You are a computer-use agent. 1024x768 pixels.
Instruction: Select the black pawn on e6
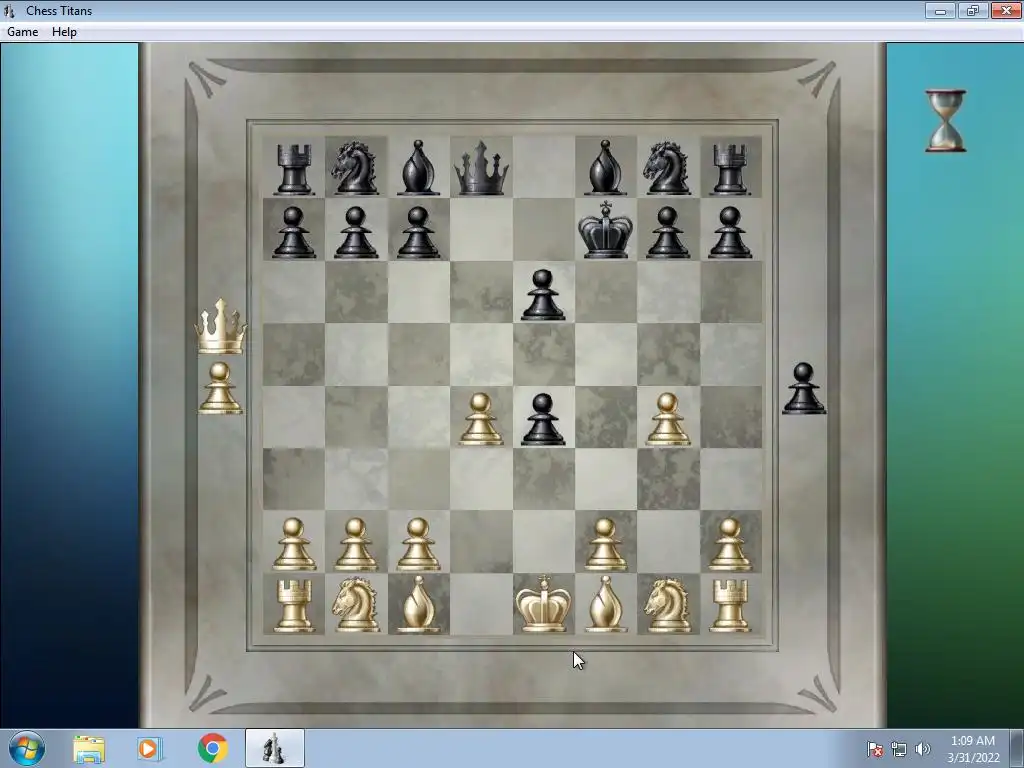543,295
